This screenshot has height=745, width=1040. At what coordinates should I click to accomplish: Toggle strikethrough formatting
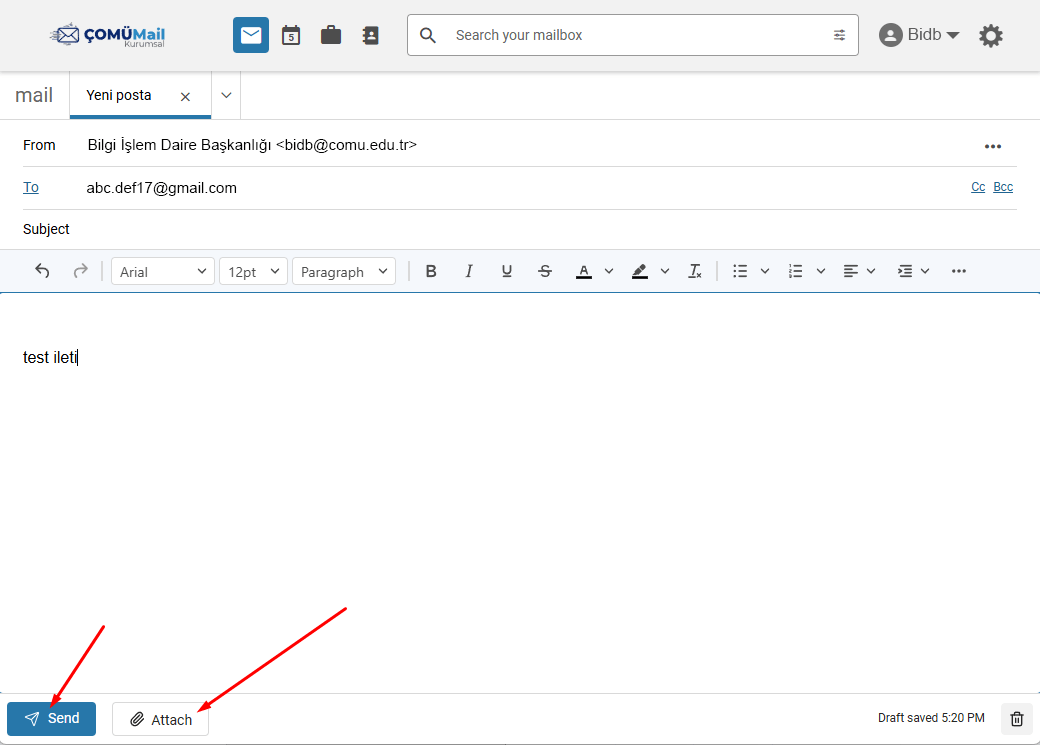coord(545,271)
